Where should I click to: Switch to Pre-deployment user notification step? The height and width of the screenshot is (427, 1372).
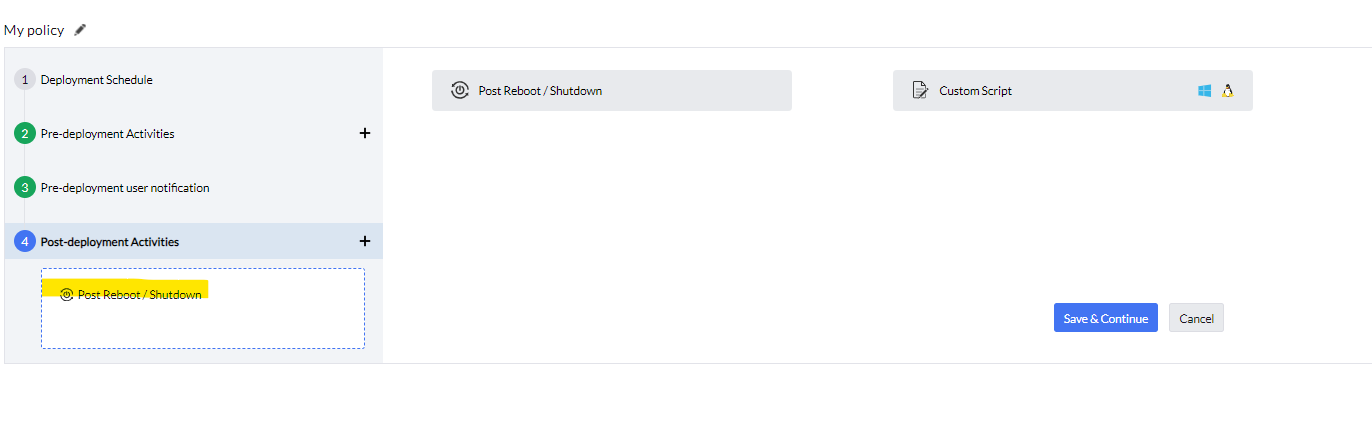tap(125, 188)
